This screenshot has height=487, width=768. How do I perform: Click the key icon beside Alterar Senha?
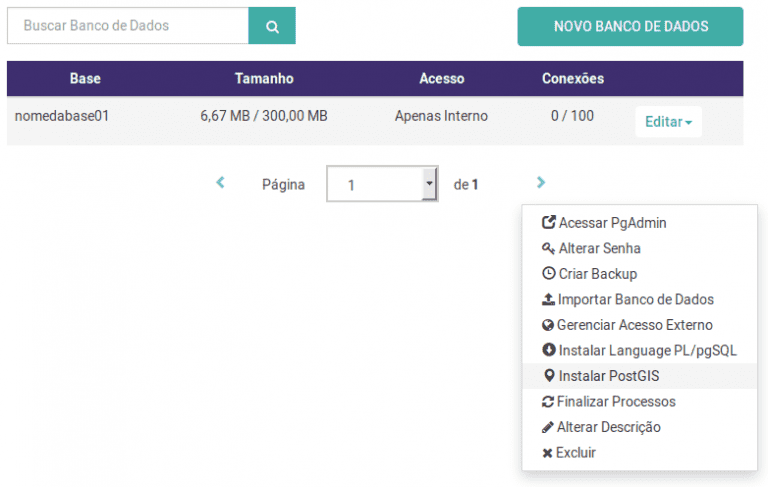pyautogui.click(x=548, y=248)
